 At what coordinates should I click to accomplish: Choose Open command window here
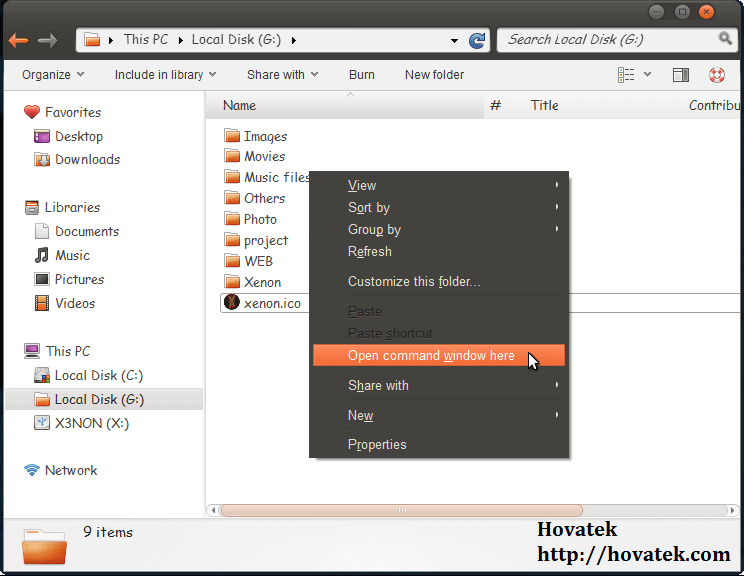pos(431,356)
